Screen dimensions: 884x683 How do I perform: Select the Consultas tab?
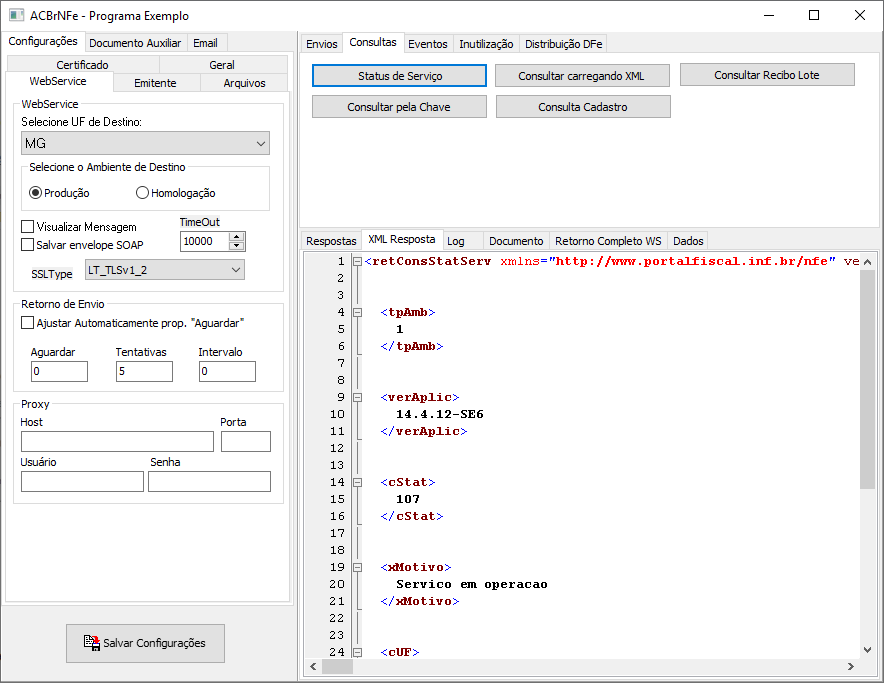click(373, 42)
